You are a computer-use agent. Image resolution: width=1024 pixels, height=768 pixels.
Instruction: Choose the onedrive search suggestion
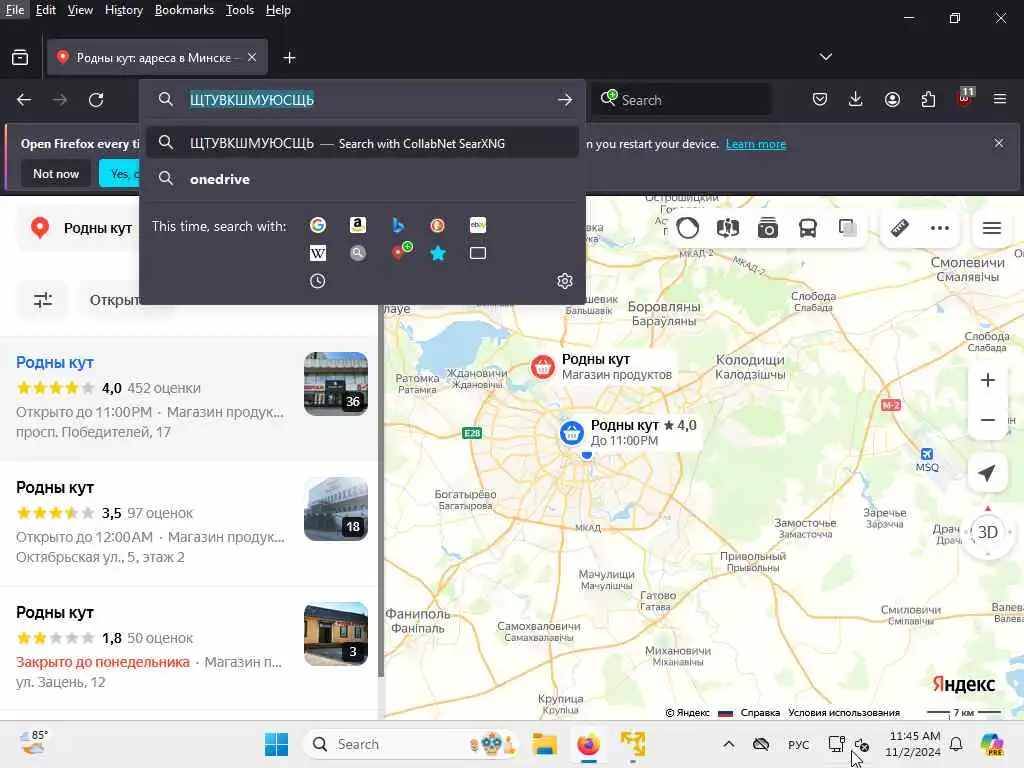[x=362, y=179]
